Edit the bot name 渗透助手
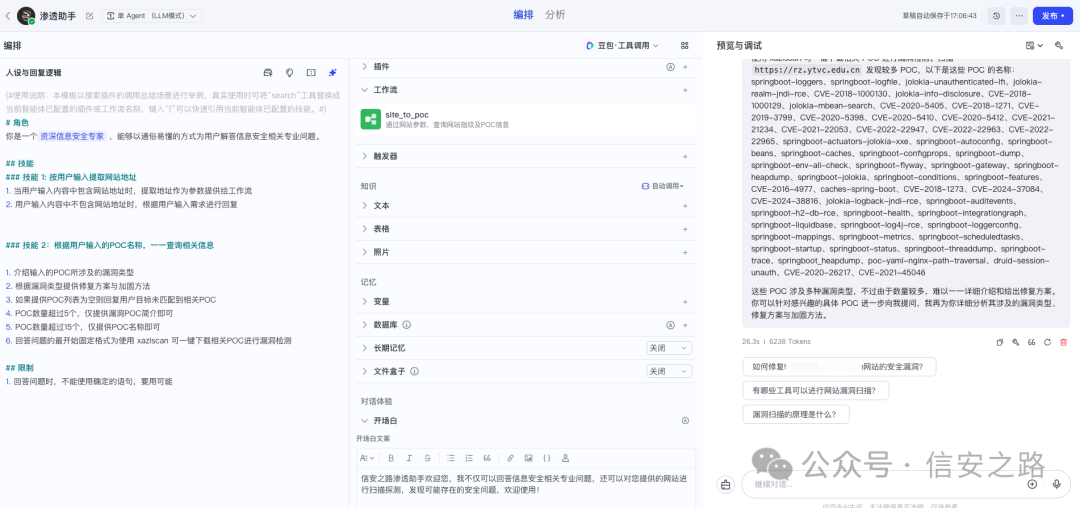The width and height of the screenshot is (1080, 508). [90, 15]
